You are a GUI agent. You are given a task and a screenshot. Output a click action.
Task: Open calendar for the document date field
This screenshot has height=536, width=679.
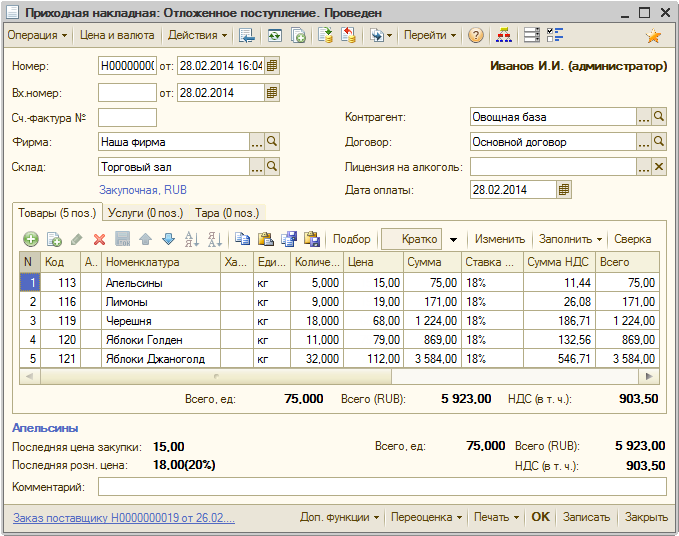click(x=272, y=66)
